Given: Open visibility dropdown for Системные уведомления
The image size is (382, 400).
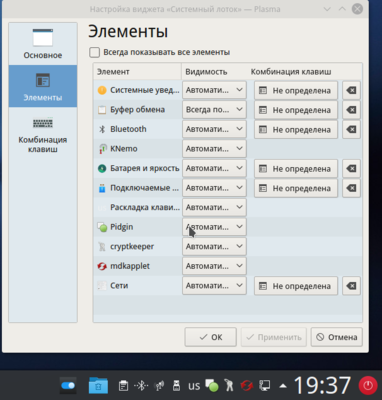Looking at the screenshot, I should click(214, 90).
